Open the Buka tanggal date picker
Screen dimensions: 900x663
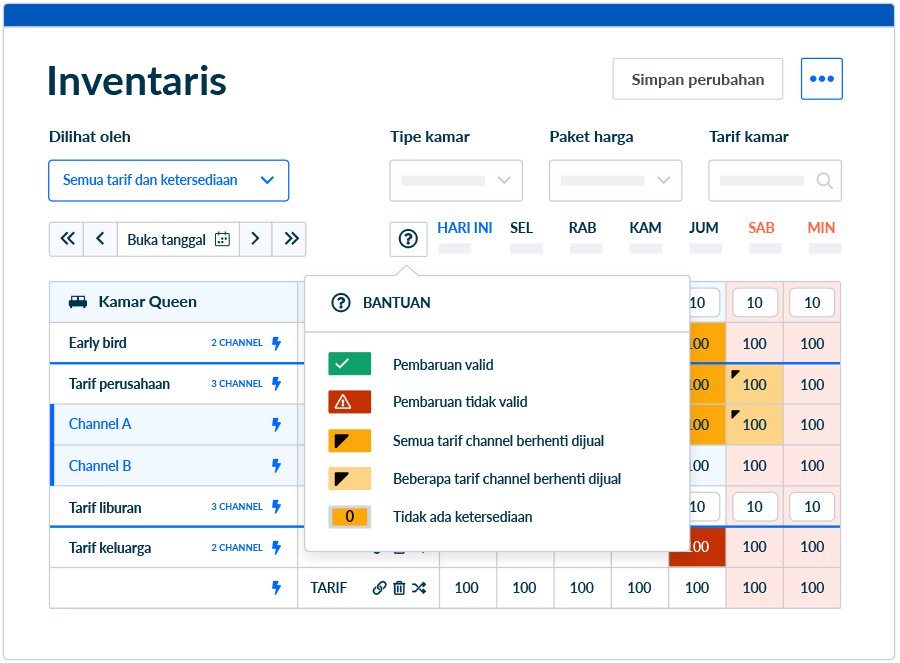179,239
